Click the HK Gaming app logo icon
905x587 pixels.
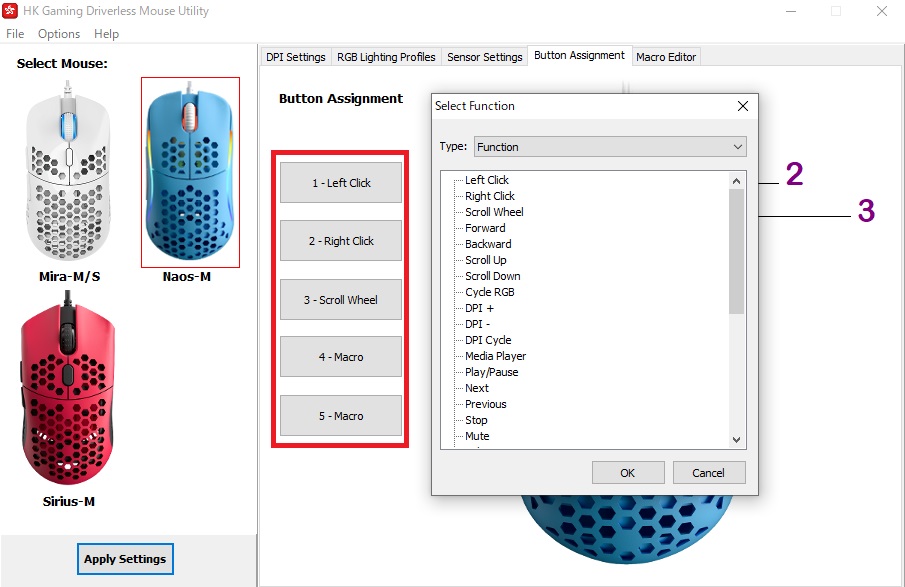[x=10, y=10]
